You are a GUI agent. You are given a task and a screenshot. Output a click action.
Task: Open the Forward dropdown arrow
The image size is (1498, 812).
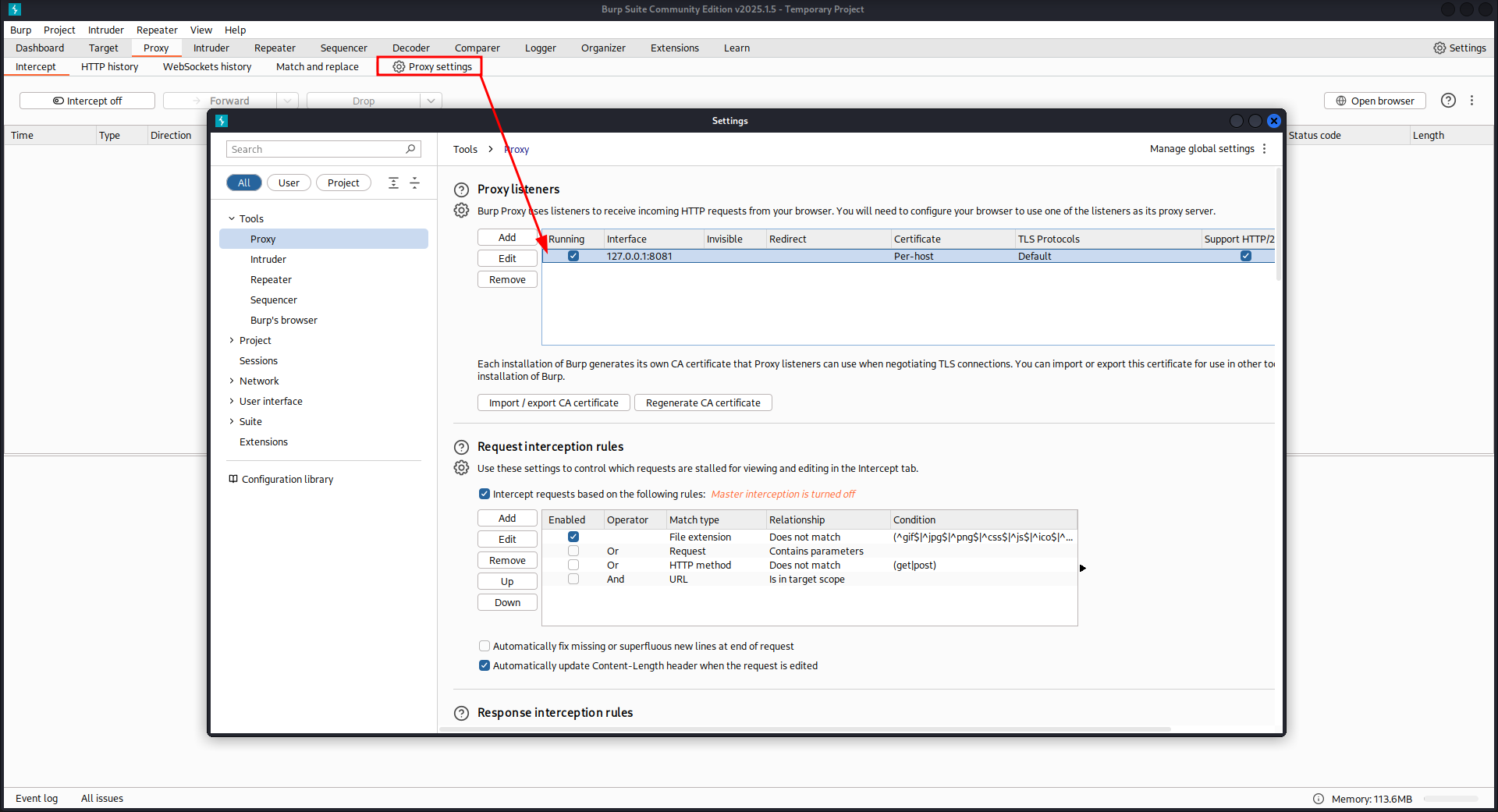coord(288,101)
